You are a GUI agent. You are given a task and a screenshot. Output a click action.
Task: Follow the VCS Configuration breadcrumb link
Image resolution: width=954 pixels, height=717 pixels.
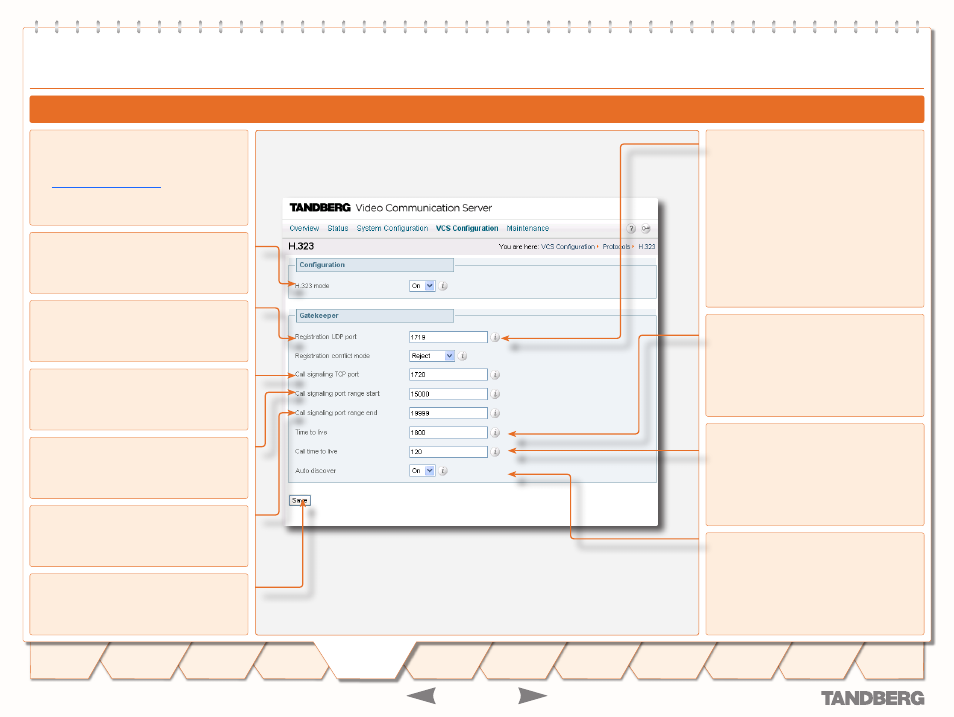tap(568, 247)
